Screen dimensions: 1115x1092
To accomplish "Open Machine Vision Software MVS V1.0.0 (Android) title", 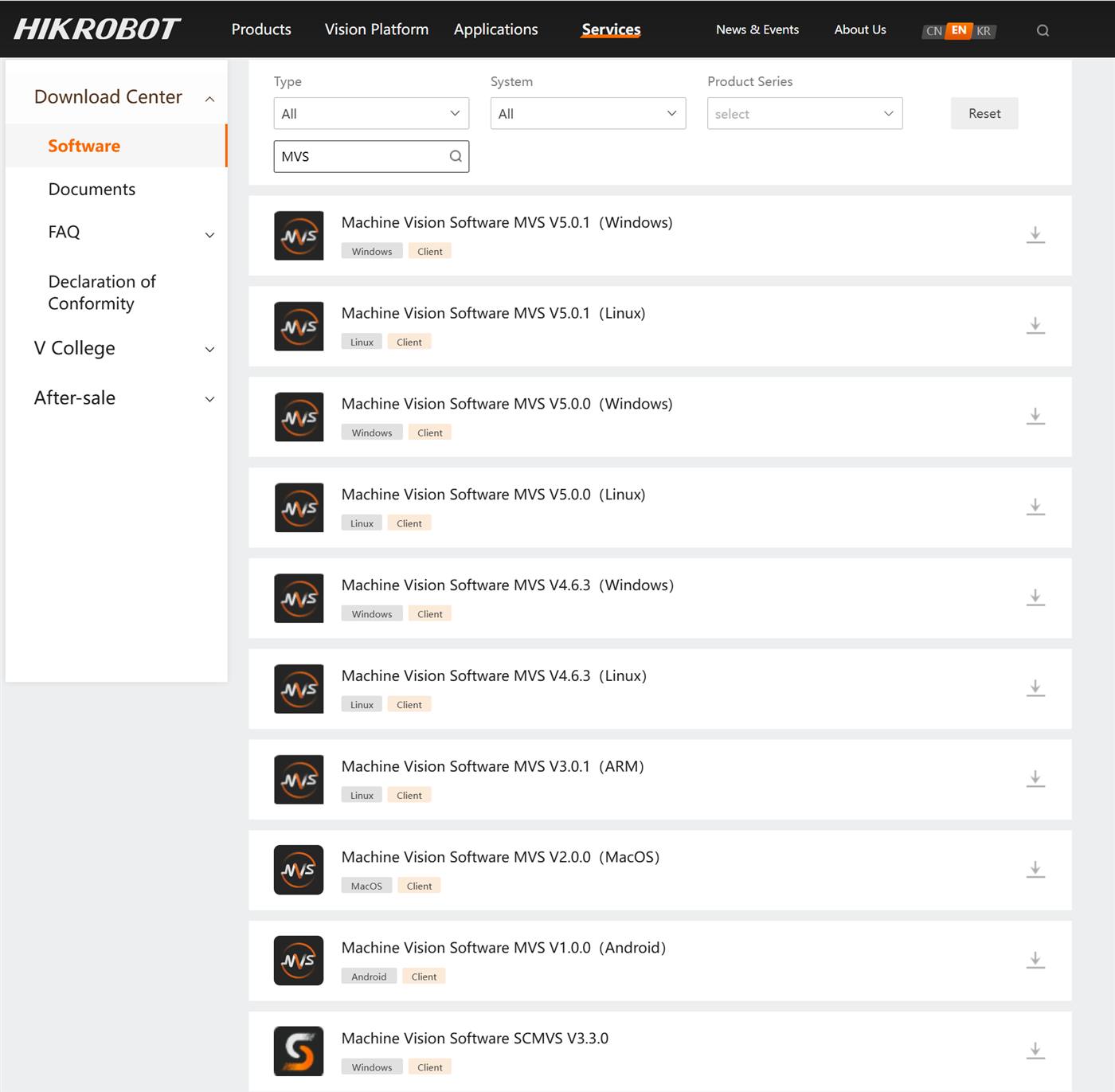I will [x=503, y=948].
